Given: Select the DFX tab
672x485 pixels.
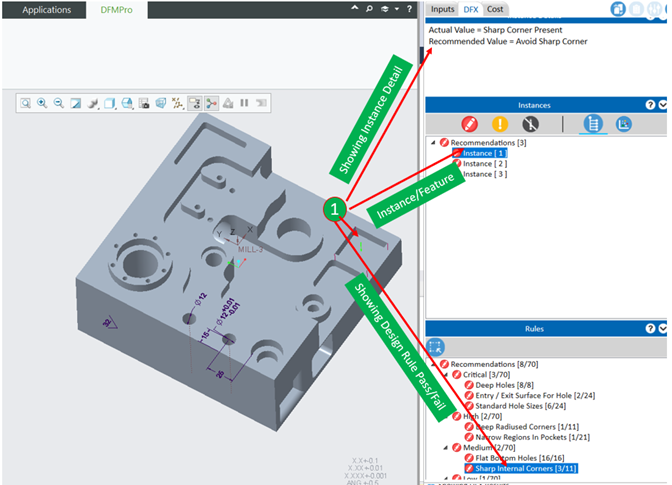Looking at the screenshot, I should tap(471, 9).
